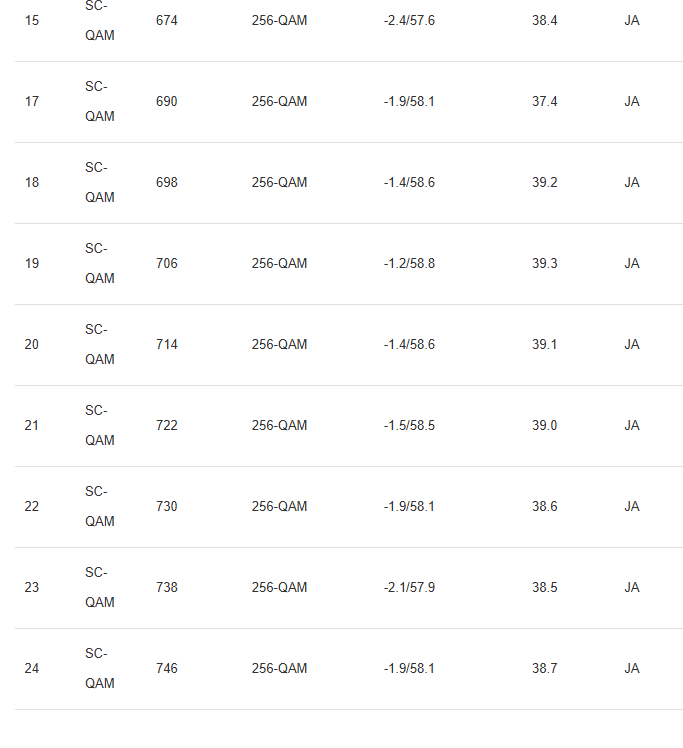This screenshot has height=748, width=683.
Task: Select the SNR value 39.3
Action: coord(545,264)
